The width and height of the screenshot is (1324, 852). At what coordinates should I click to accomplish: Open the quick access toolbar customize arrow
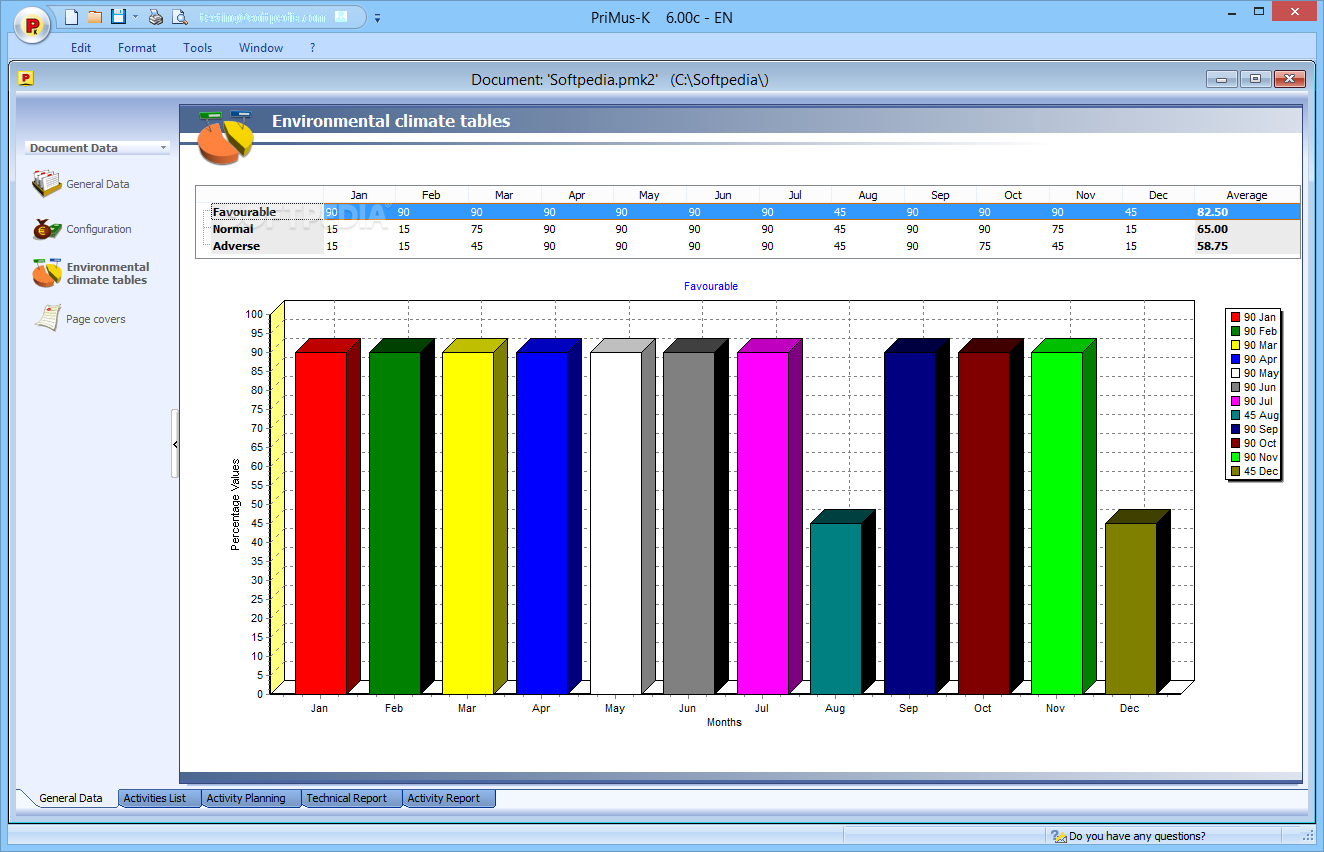click(x=377, y=18)
